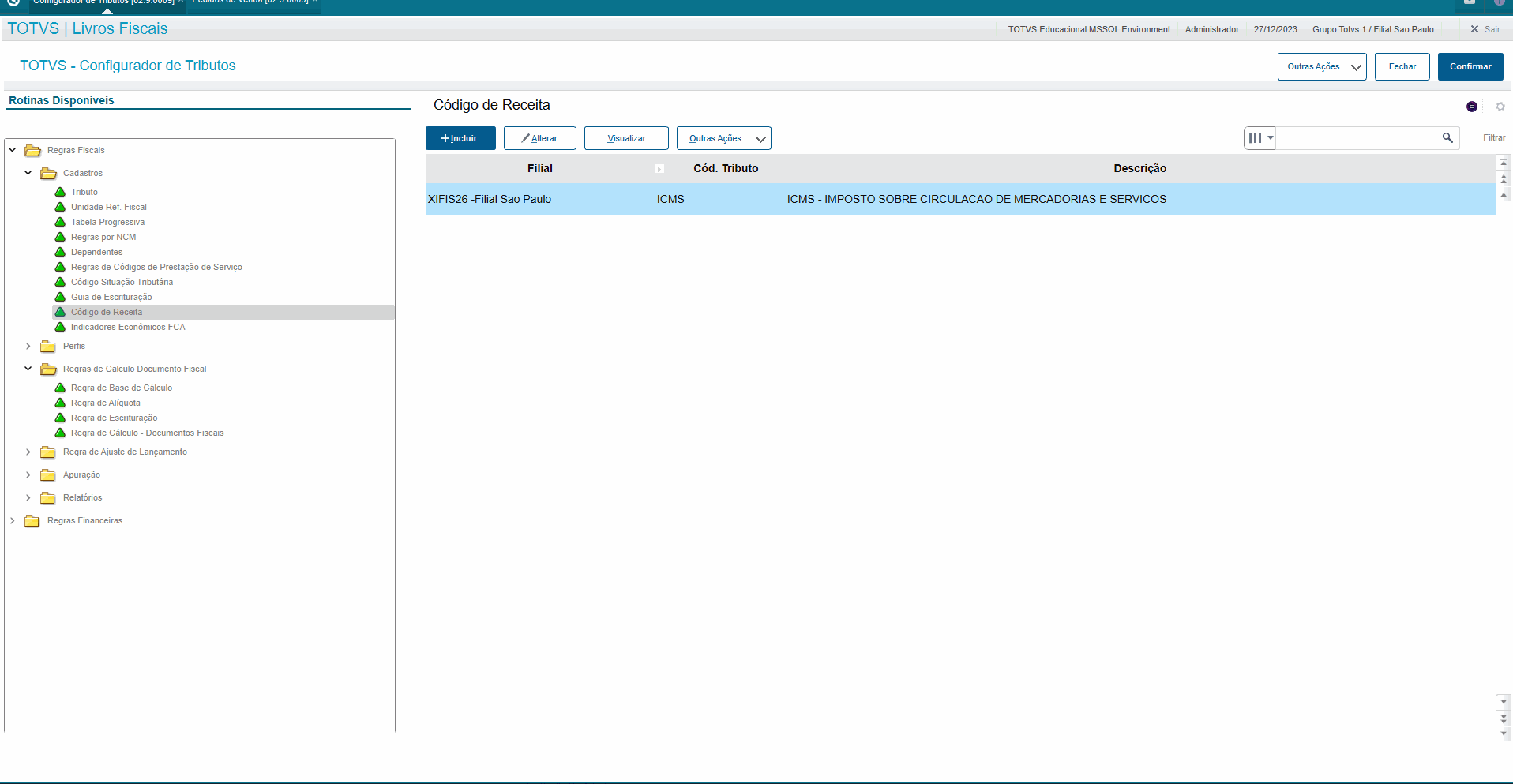Click the magnifying glass search icon
The height and width of the screenshot is (784, 1513).
1447,137
